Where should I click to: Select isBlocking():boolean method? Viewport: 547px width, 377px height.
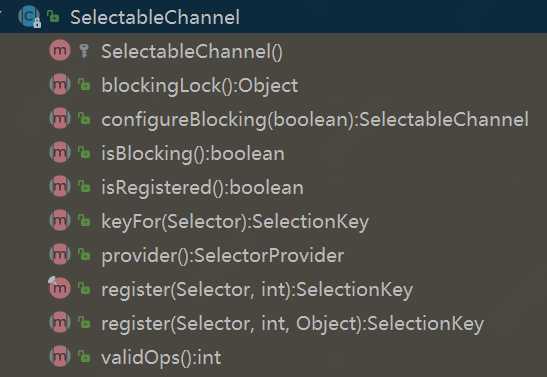[193, 153]
